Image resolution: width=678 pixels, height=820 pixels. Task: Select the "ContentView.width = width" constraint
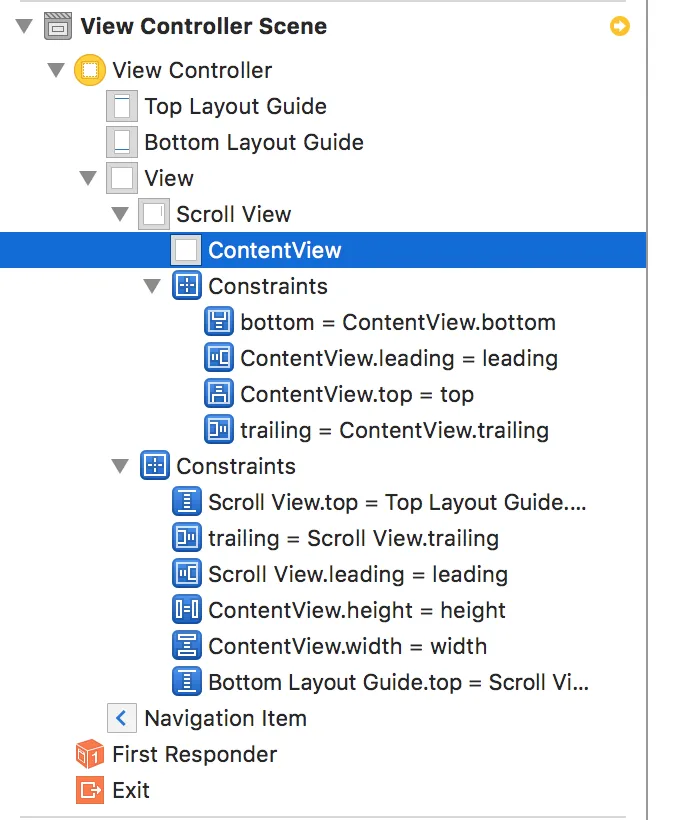(x=347, y=646)
